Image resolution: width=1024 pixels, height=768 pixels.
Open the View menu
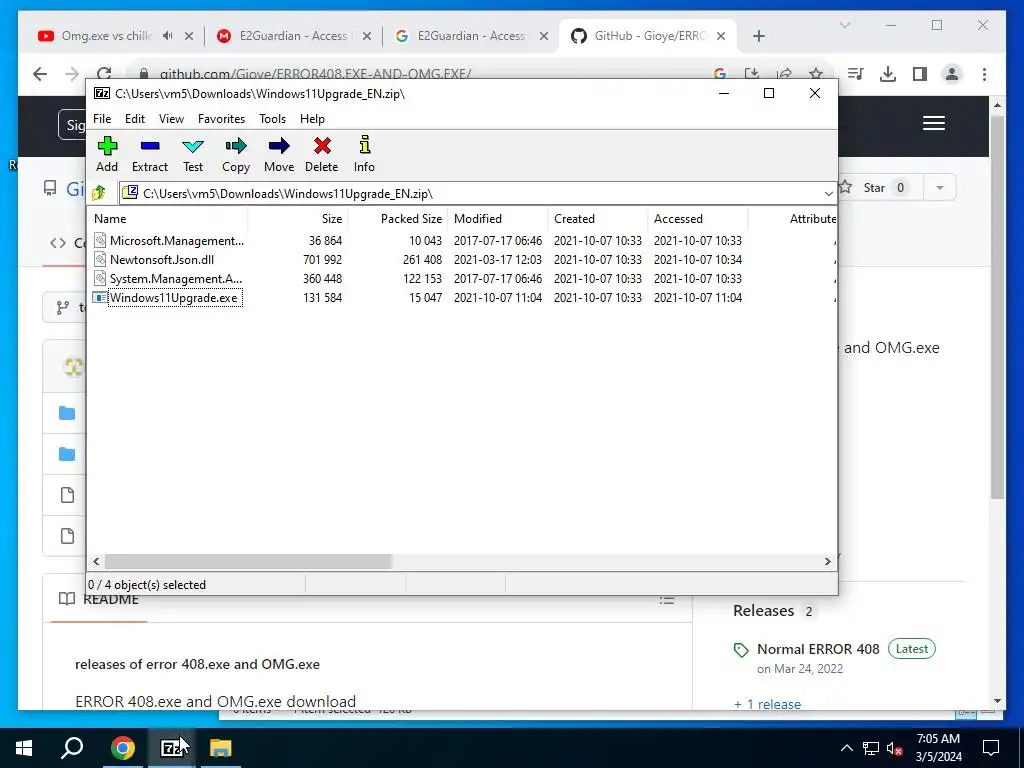click(171, 119)
